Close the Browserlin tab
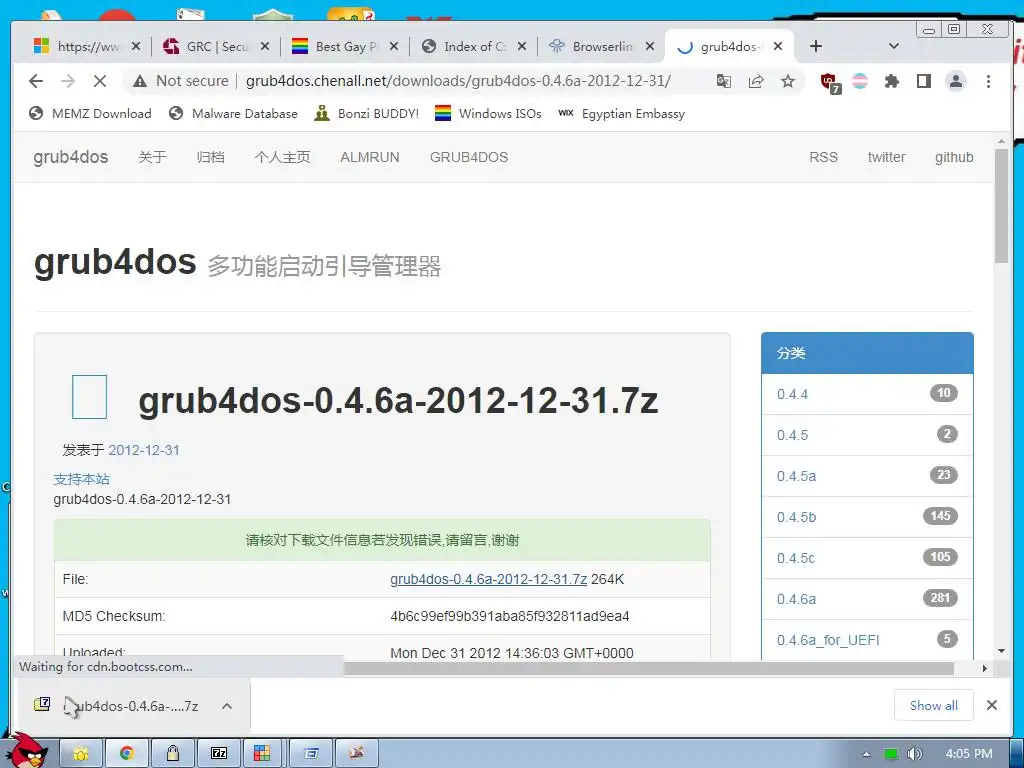Viewport: 1024px width, 768px height. (650, 46)
